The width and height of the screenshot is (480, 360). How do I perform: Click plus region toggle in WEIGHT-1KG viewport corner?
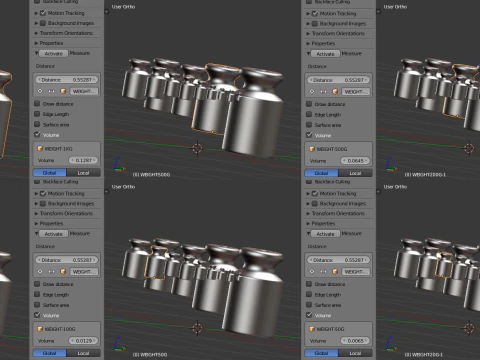(x=107, y=12)
